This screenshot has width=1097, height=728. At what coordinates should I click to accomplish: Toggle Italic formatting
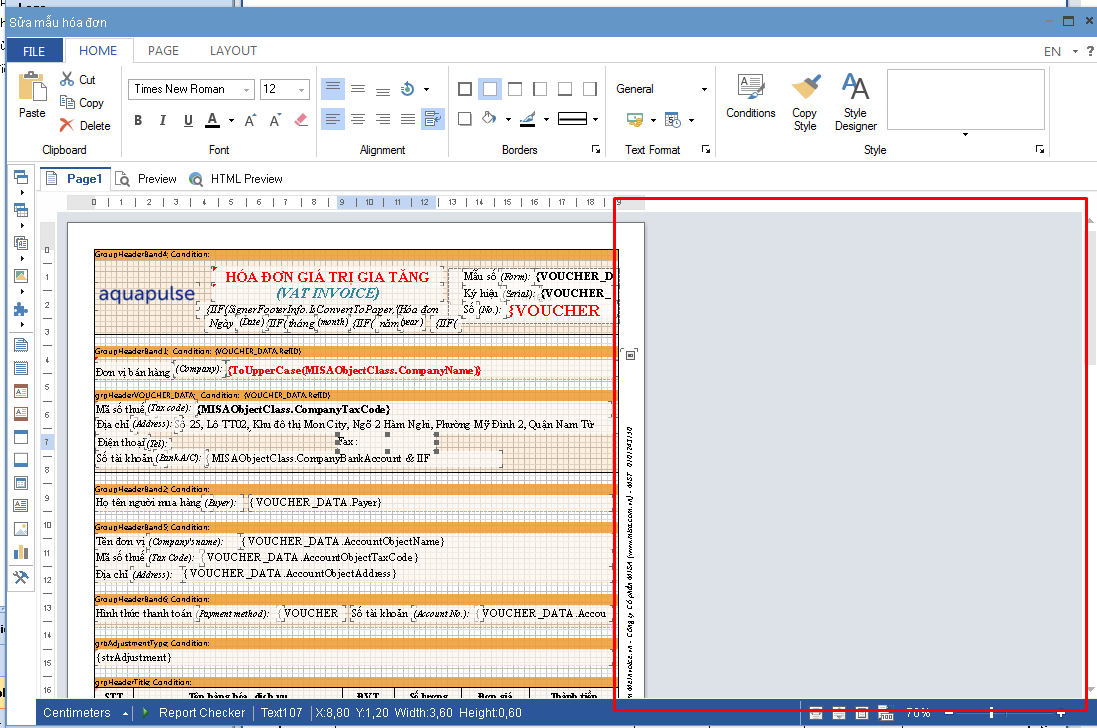[163, 121]
